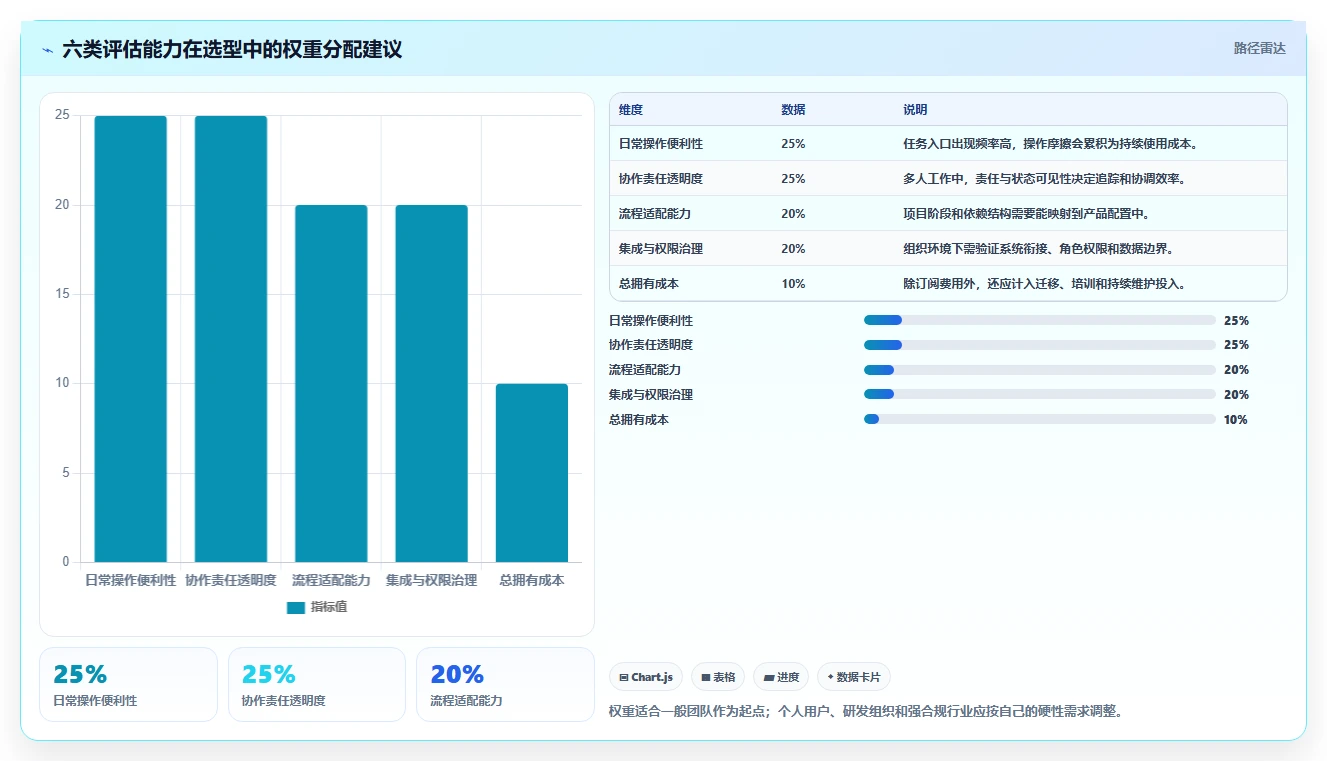1327x761 pixels.
Task: Click x-axis label 协作责任透明度
Action: click(231, 580)
